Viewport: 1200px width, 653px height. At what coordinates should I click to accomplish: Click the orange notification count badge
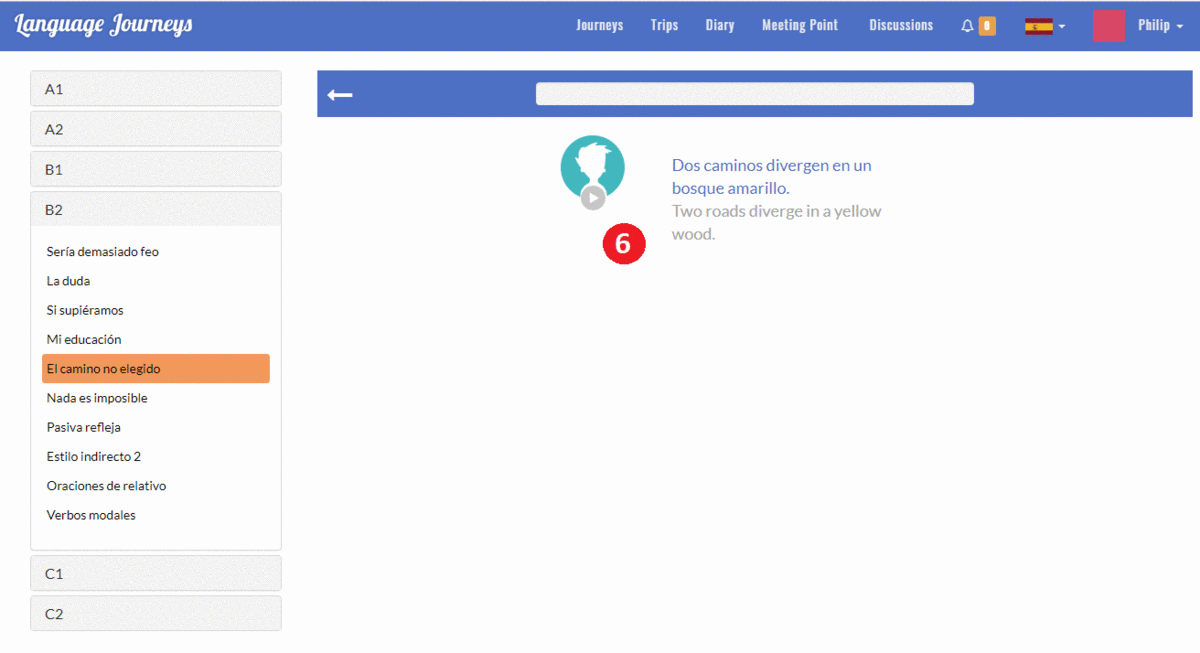point(987,26)
